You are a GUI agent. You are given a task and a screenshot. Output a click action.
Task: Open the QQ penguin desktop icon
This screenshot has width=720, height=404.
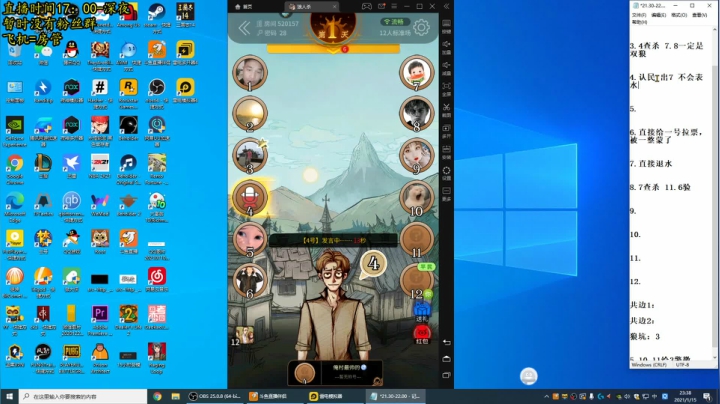click(71, 53)
